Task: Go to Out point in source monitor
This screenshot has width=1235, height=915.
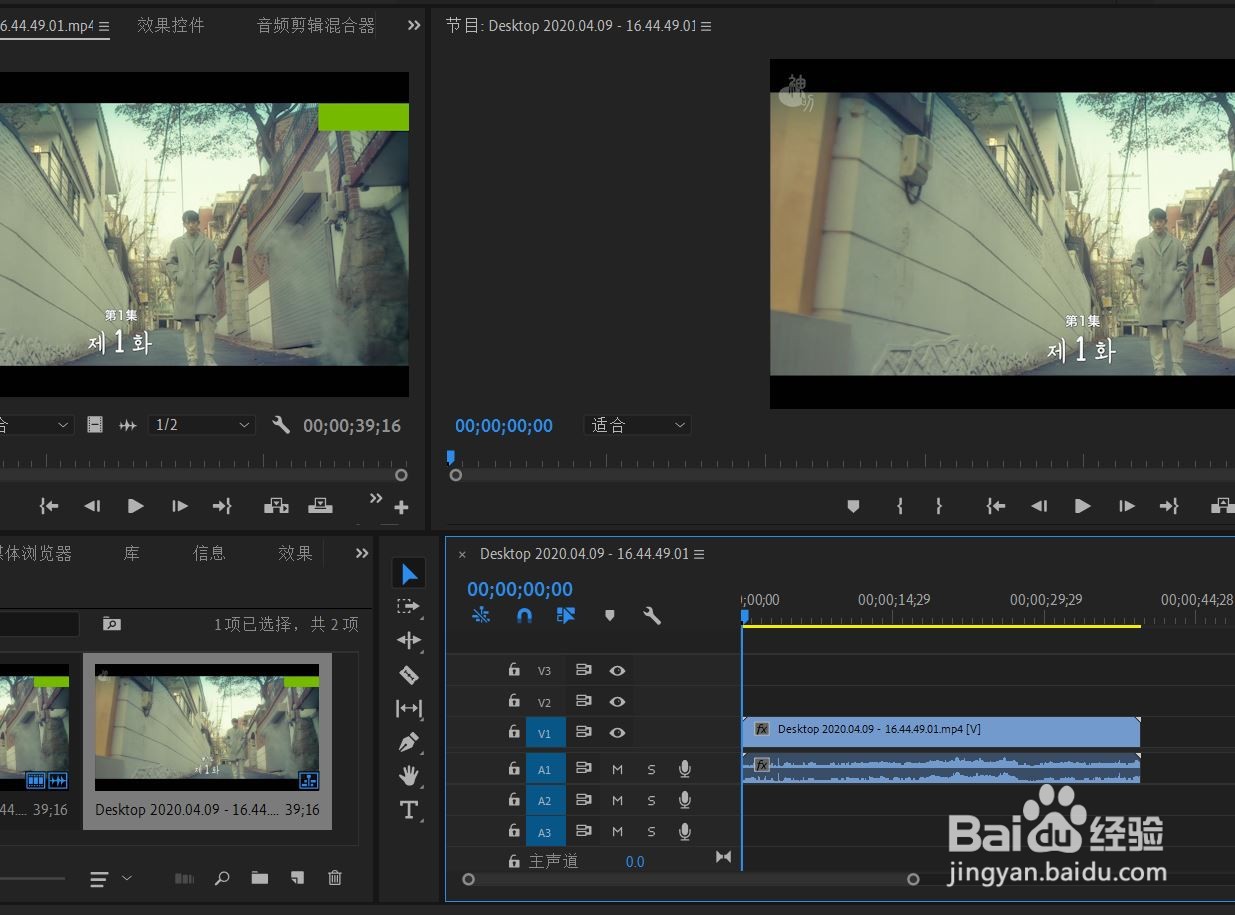Action: tap(222, 506)
